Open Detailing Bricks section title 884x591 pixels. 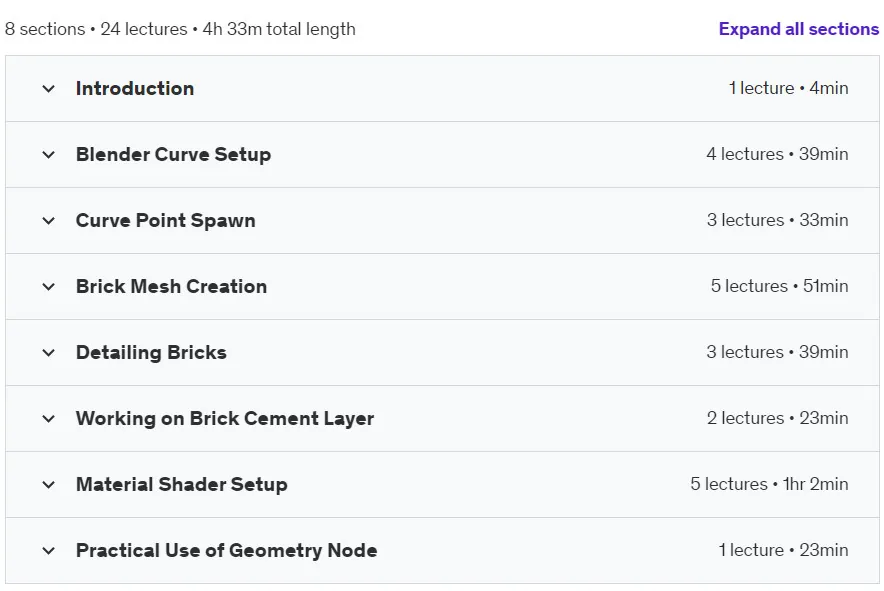pyautogui.click(x=151, y=352)
